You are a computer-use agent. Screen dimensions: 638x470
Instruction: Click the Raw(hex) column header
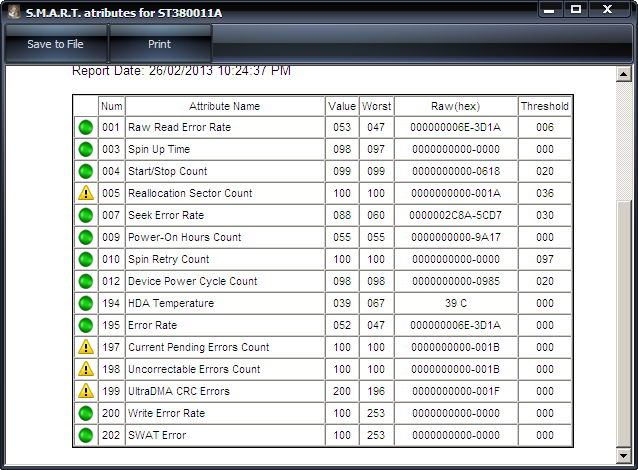coord(456,106)
